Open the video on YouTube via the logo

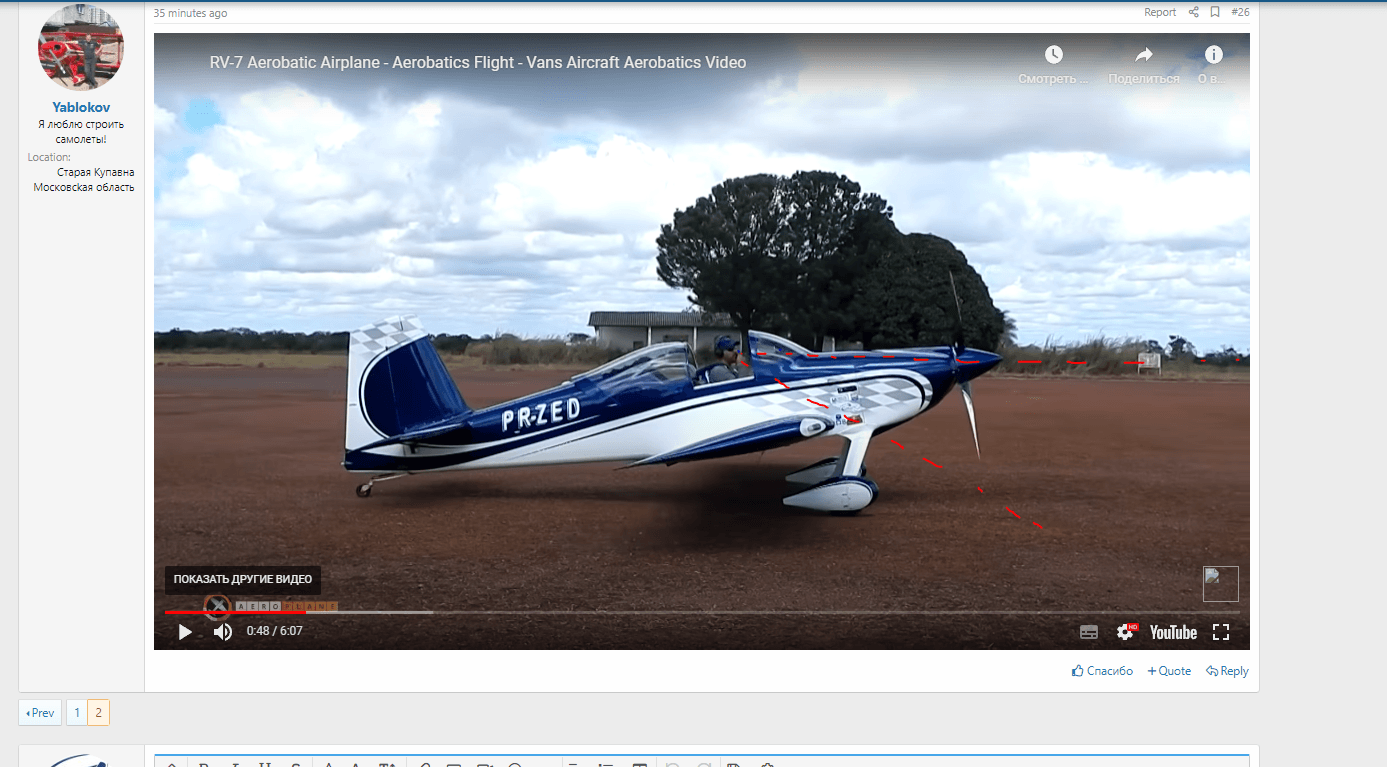click(x=1173, y=632)
